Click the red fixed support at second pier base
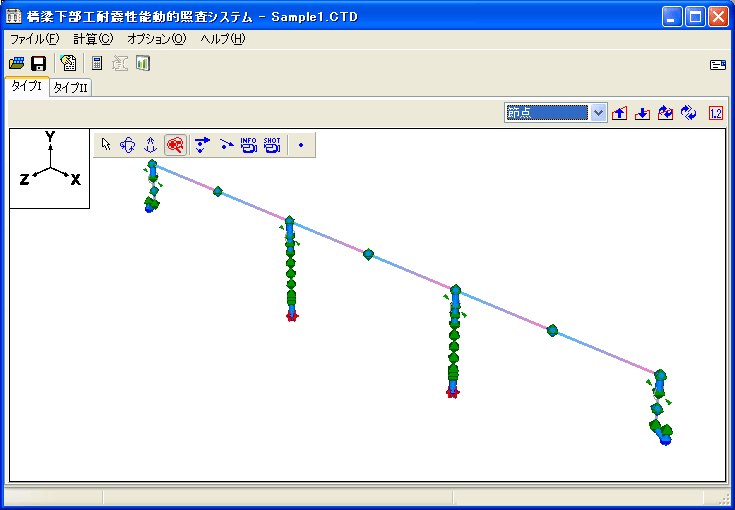Screen dimensions: 735x510 (x=292, y=316)
